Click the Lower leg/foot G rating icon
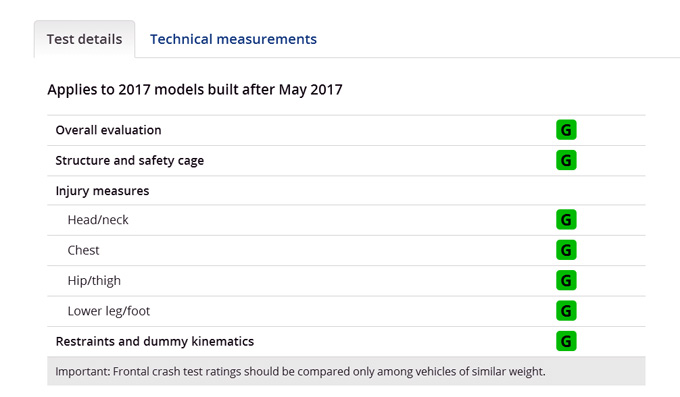The image size is (680, 397). (x=566, y=311)
